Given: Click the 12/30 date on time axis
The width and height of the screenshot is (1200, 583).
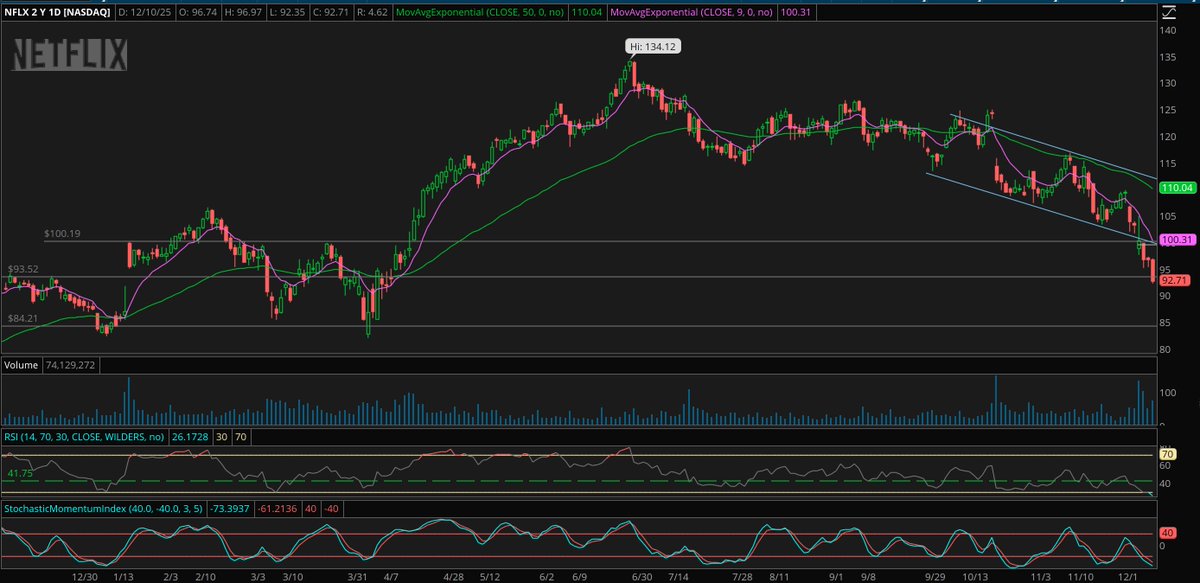Looking at the screenshot, I should (x=86, y=577).
